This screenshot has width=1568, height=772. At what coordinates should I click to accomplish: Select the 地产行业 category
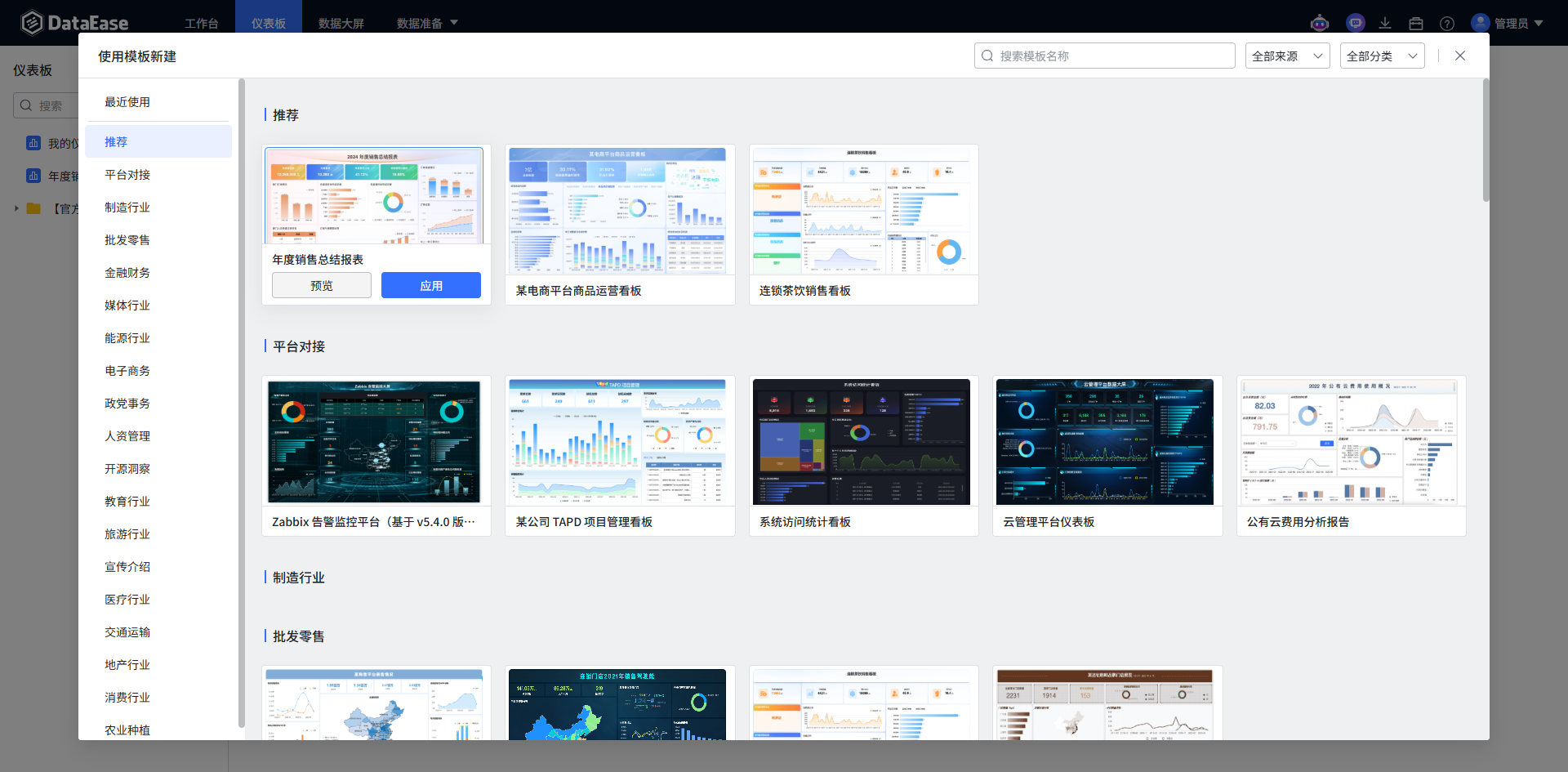pos(158,664)
